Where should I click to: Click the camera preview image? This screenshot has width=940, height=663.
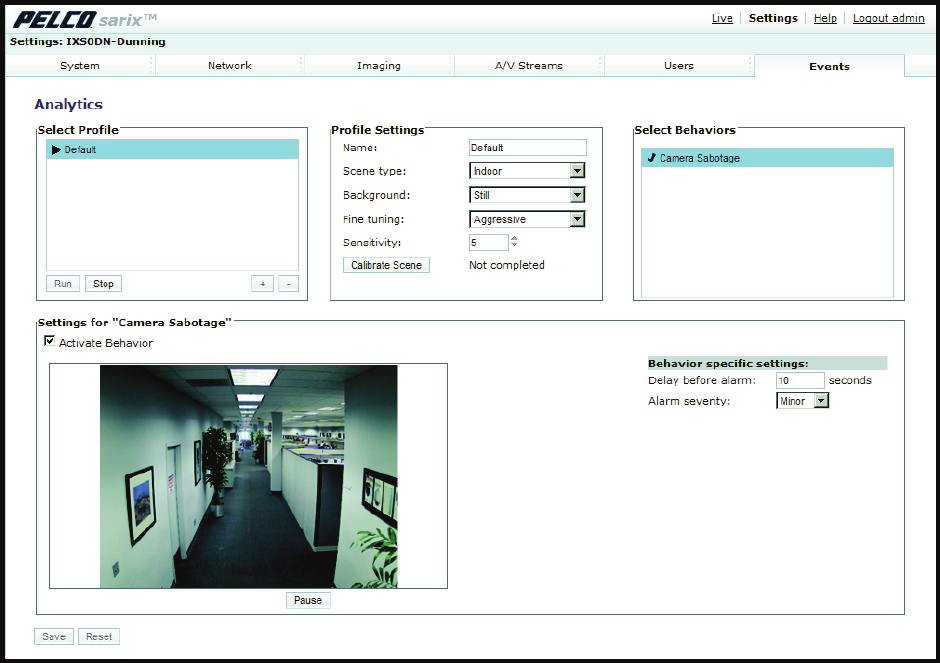pyautogui.click(x=248, y=476)
